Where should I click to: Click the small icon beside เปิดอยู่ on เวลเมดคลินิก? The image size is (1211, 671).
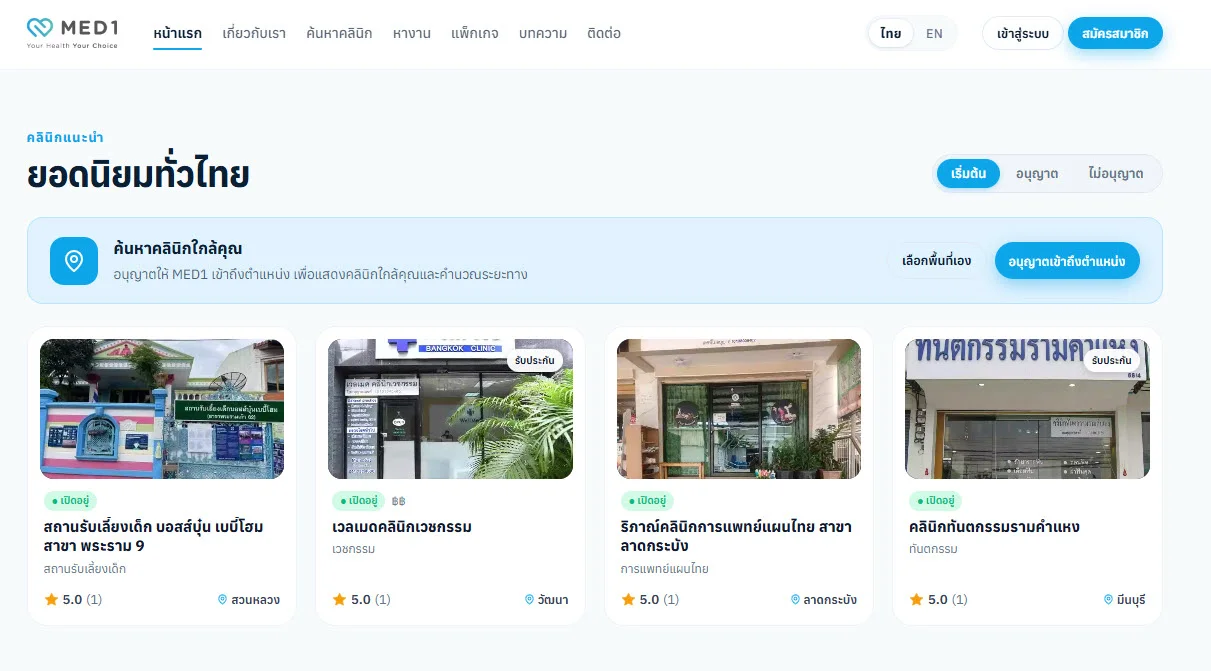[x=399, y=500]
